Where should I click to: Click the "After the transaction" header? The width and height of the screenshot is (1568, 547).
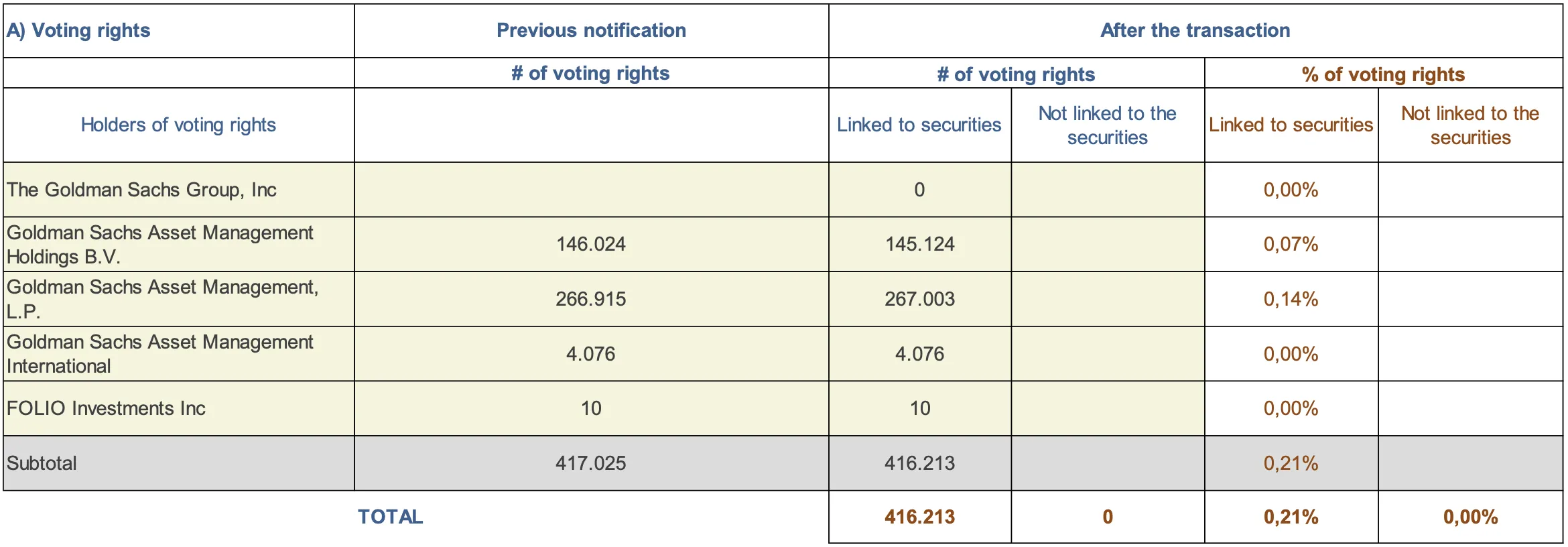pos(1195,31)
